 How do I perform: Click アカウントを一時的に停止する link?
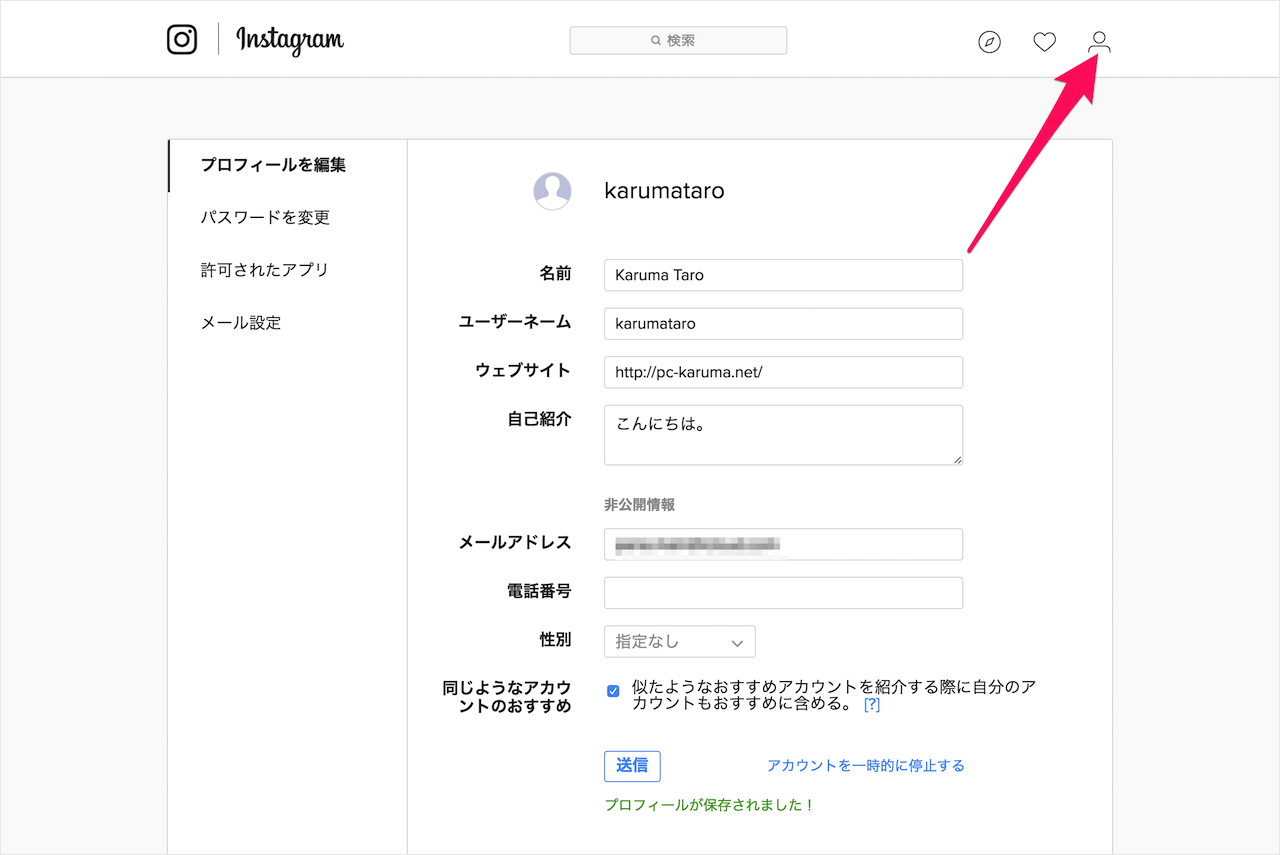tap(866, 766)
